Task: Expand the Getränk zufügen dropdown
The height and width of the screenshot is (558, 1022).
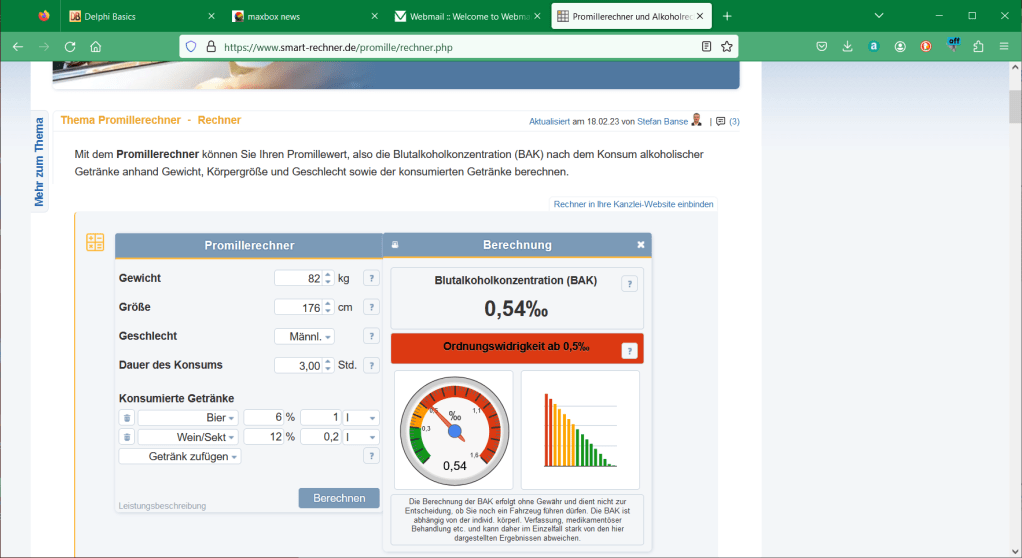Action: click(x=180, y=456)
